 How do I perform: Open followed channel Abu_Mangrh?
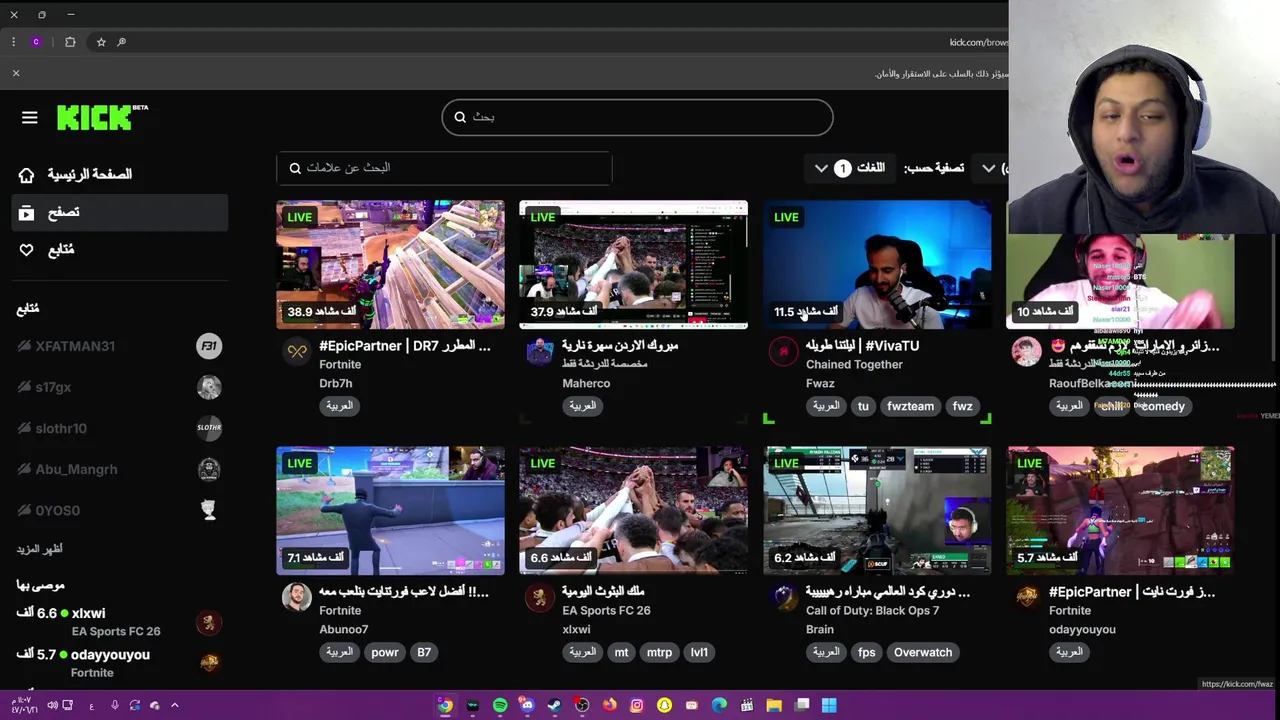[120, 469]
